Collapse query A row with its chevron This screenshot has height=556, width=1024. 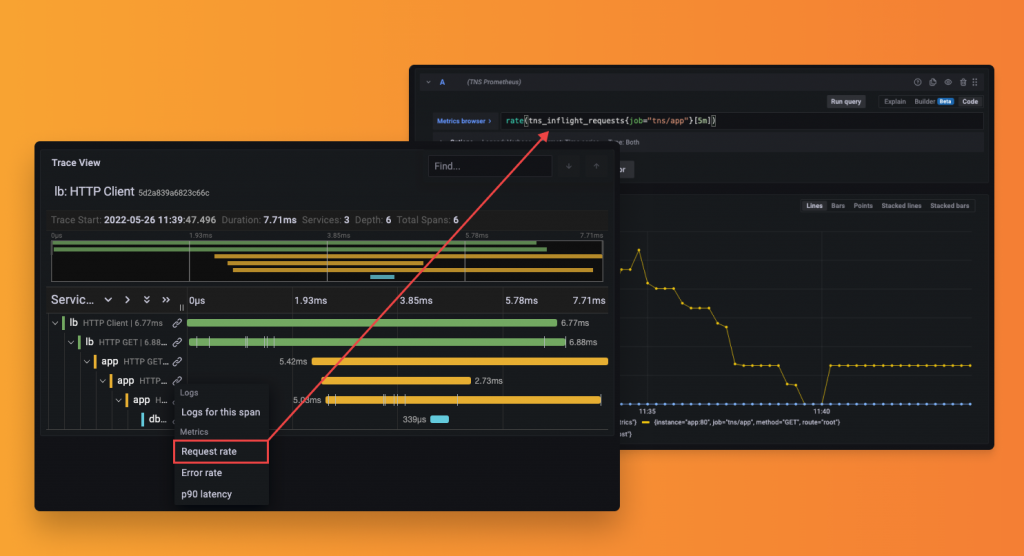point(428,82)
